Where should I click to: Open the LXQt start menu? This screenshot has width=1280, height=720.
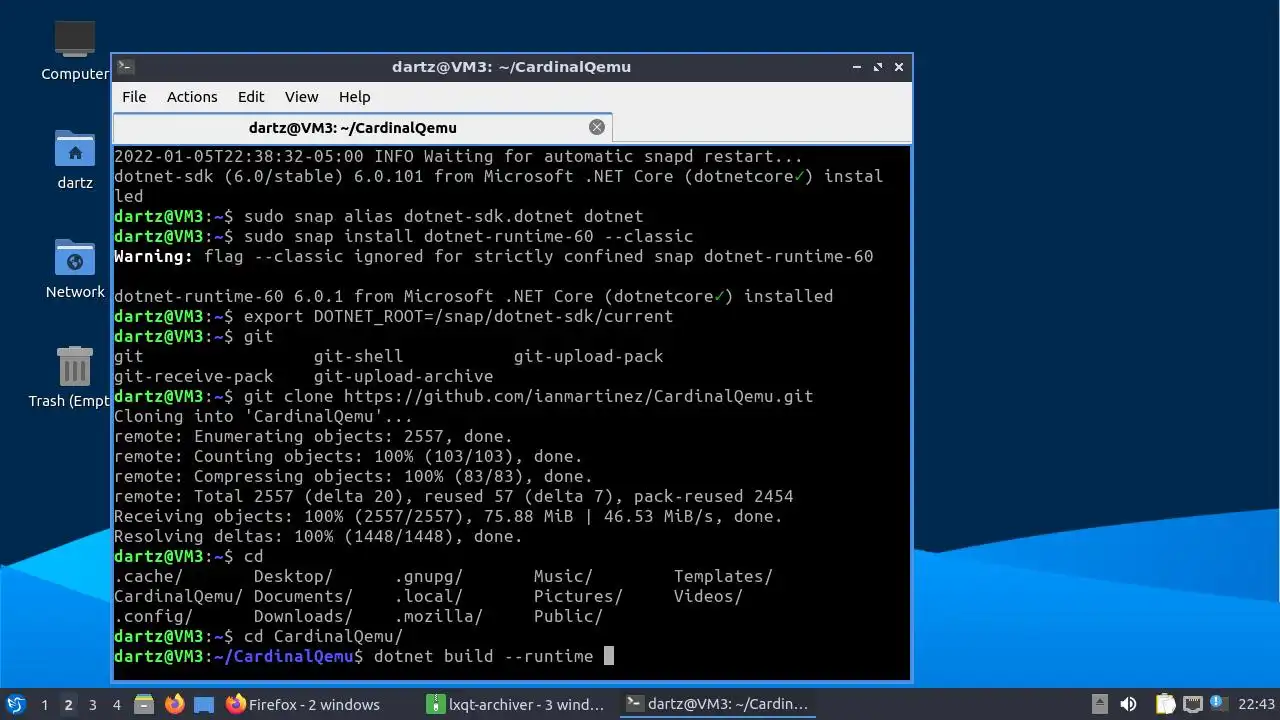(x=15, y=704)
